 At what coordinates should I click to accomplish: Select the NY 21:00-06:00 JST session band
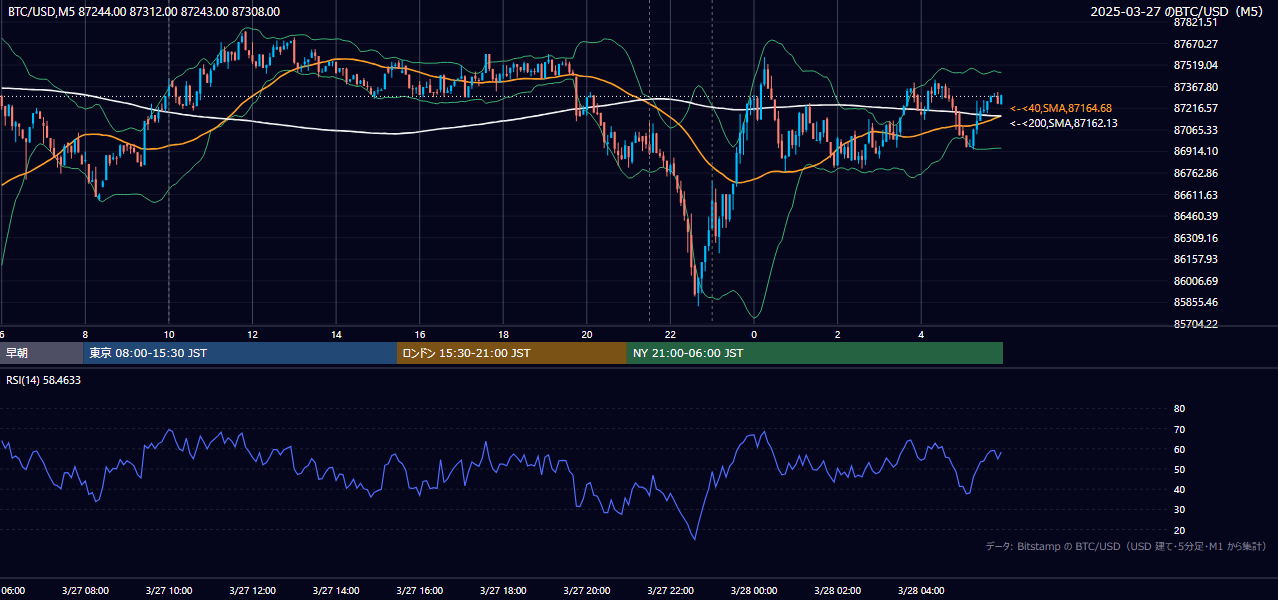point(815,353)
